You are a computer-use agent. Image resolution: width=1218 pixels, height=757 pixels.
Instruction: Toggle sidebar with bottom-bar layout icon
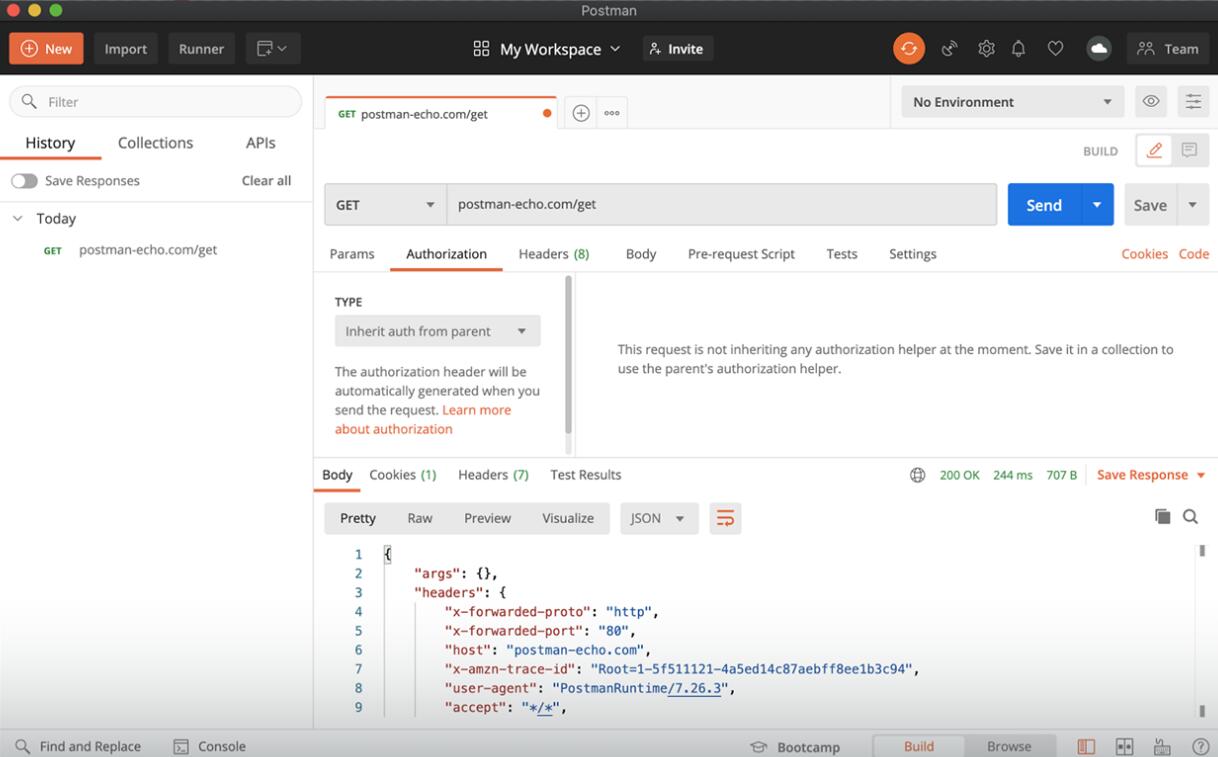[1086, 746]
